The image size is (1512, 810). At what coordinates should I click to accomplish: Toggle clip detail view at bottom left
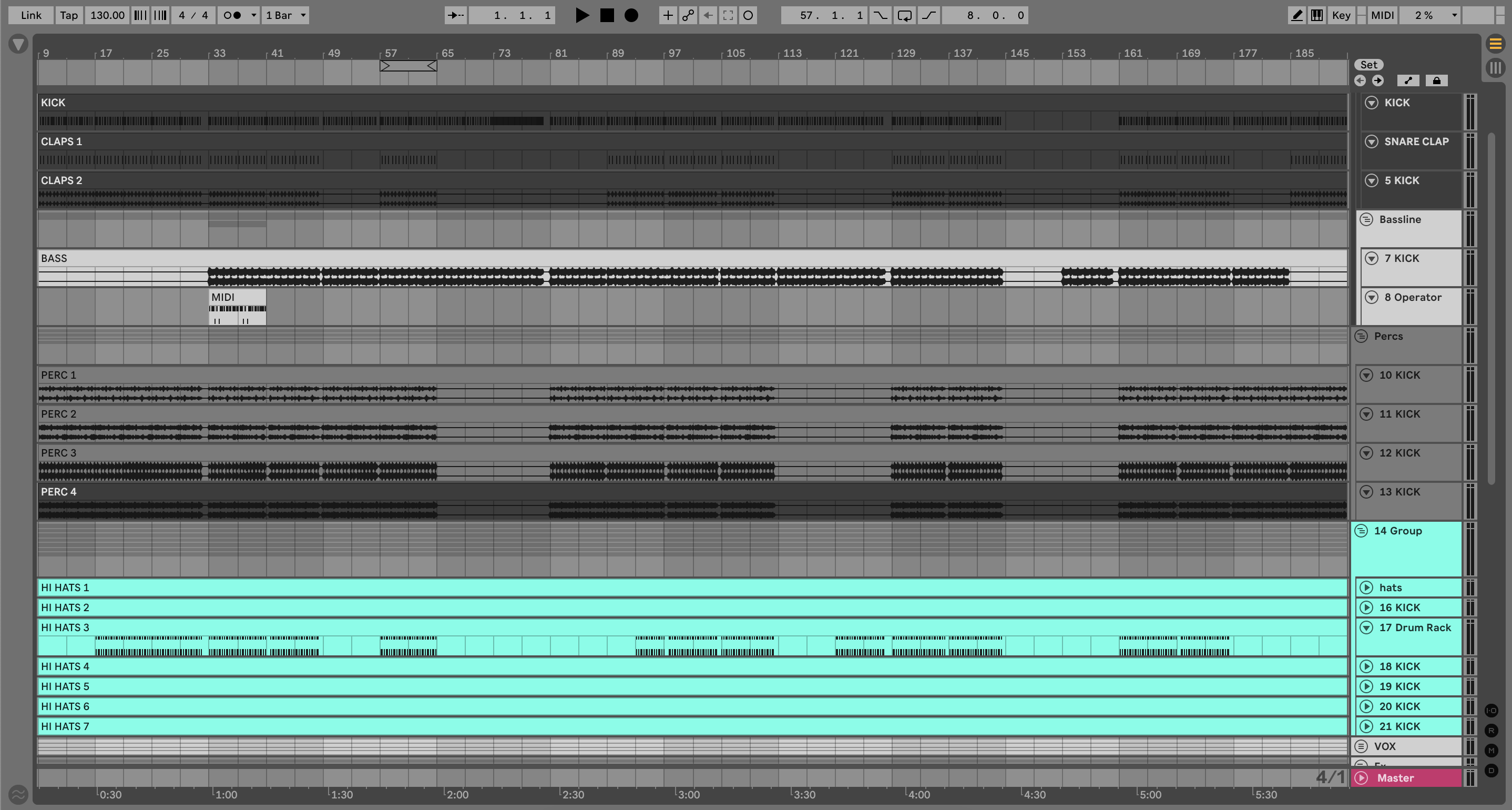click(x=18, y=794)
